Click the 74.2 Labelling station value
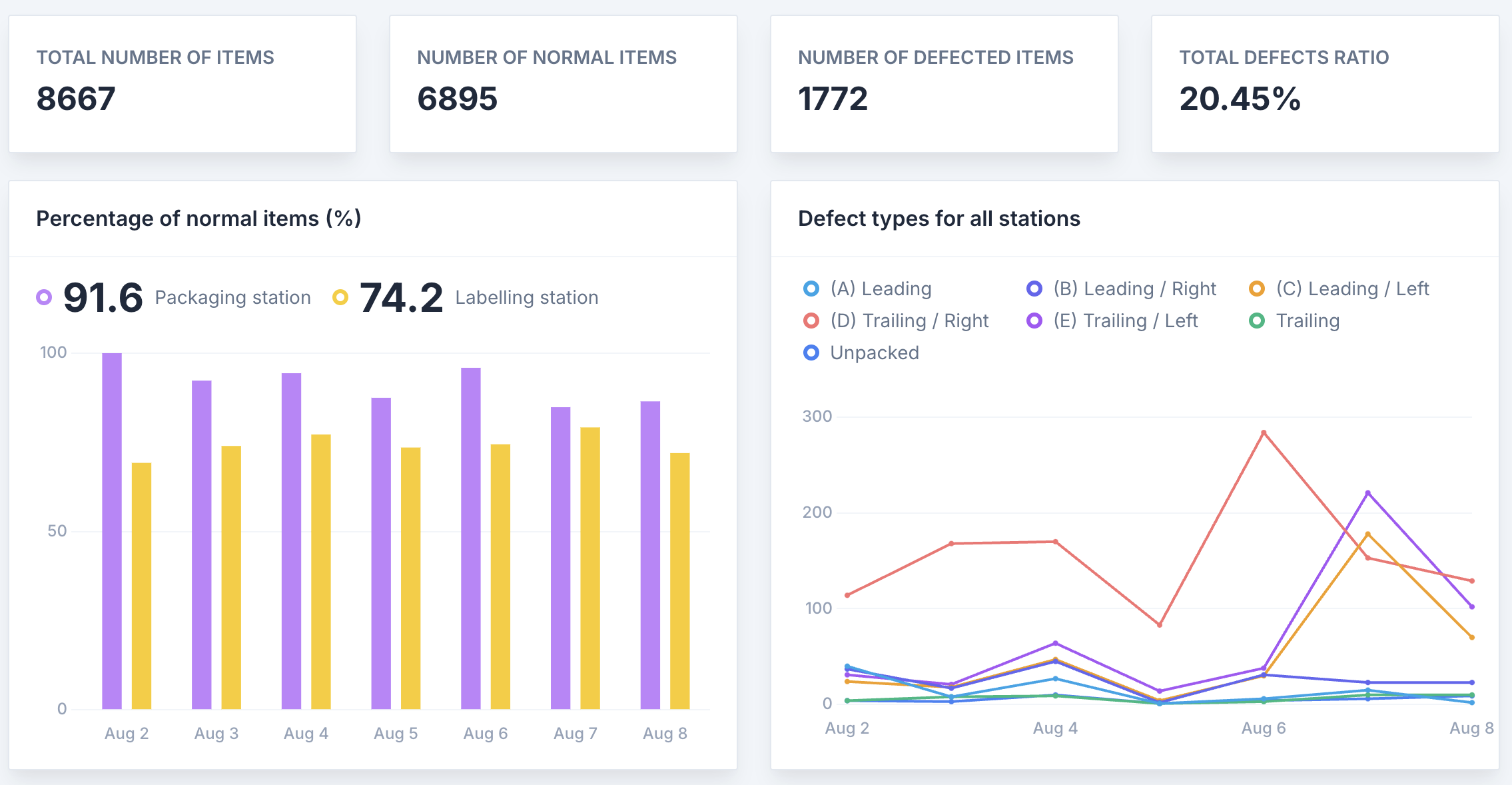The width and height of the screenshot is (1512, 785). 402,297
